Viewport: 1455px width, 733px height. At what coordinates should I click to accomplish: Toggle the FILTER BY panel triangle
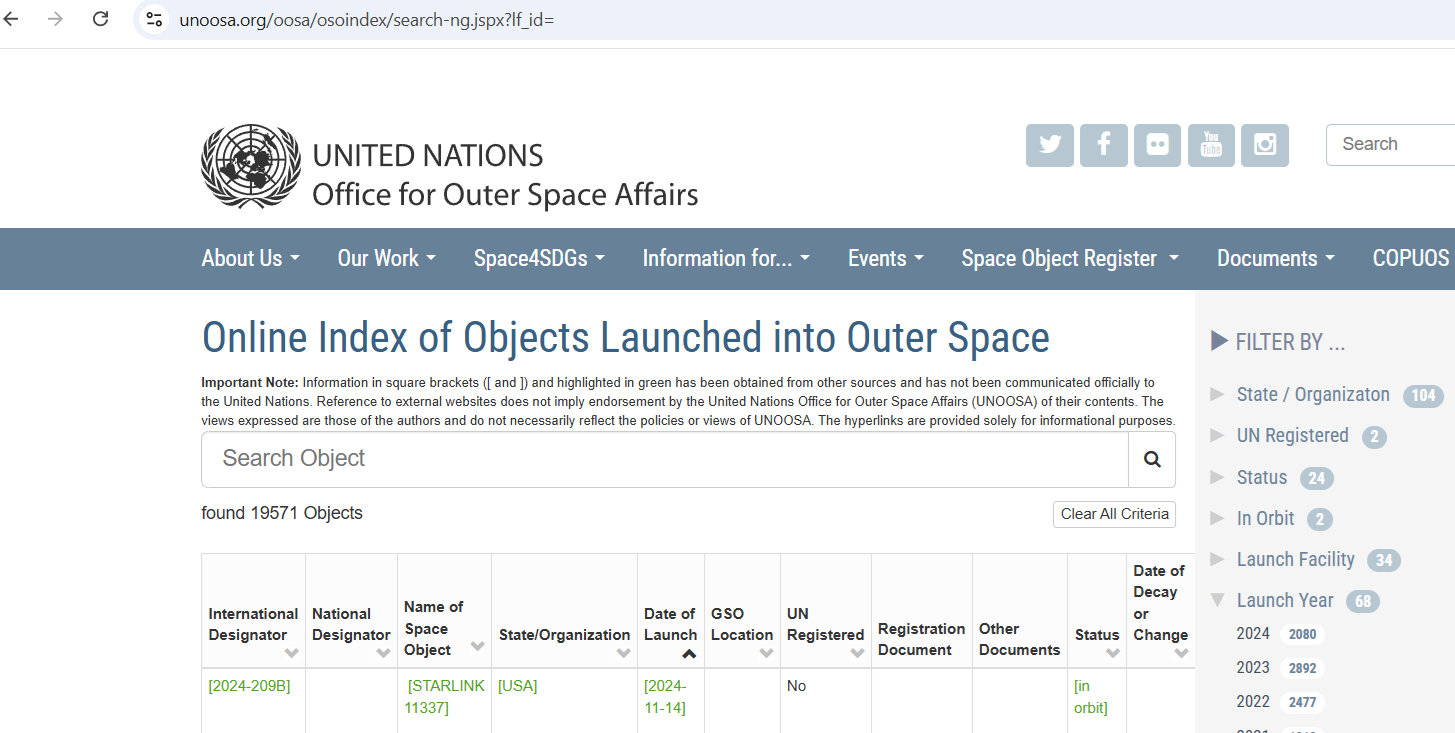click(1219, 341)
